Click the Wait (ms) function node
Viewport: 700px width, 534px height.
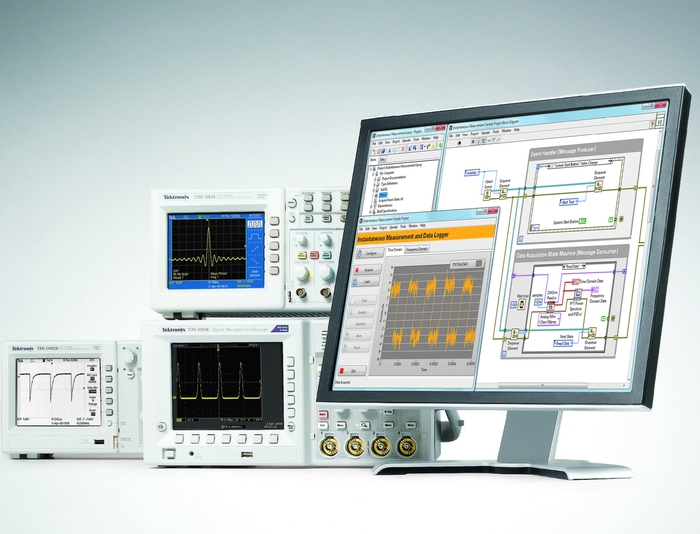521,305
